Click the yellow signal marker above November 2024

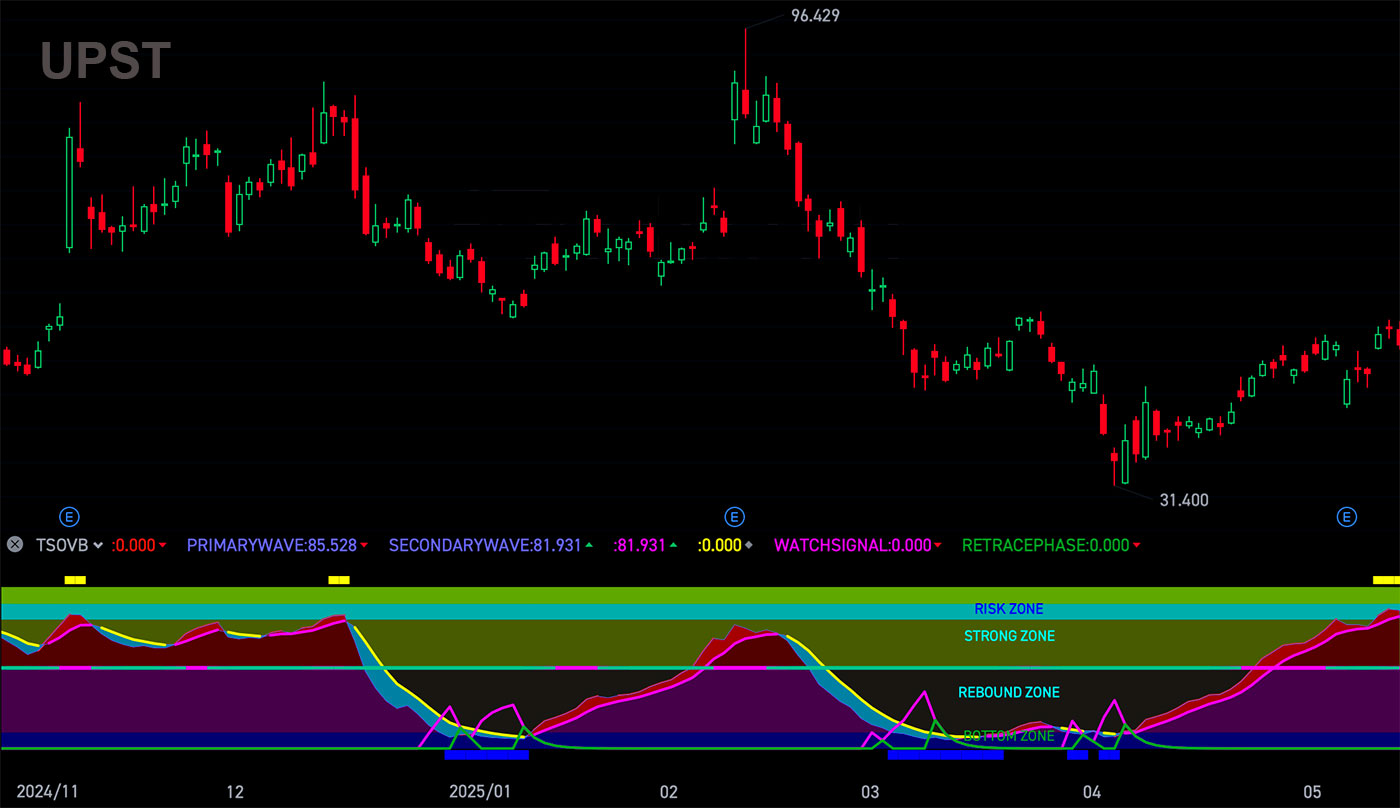click(75, 580)
